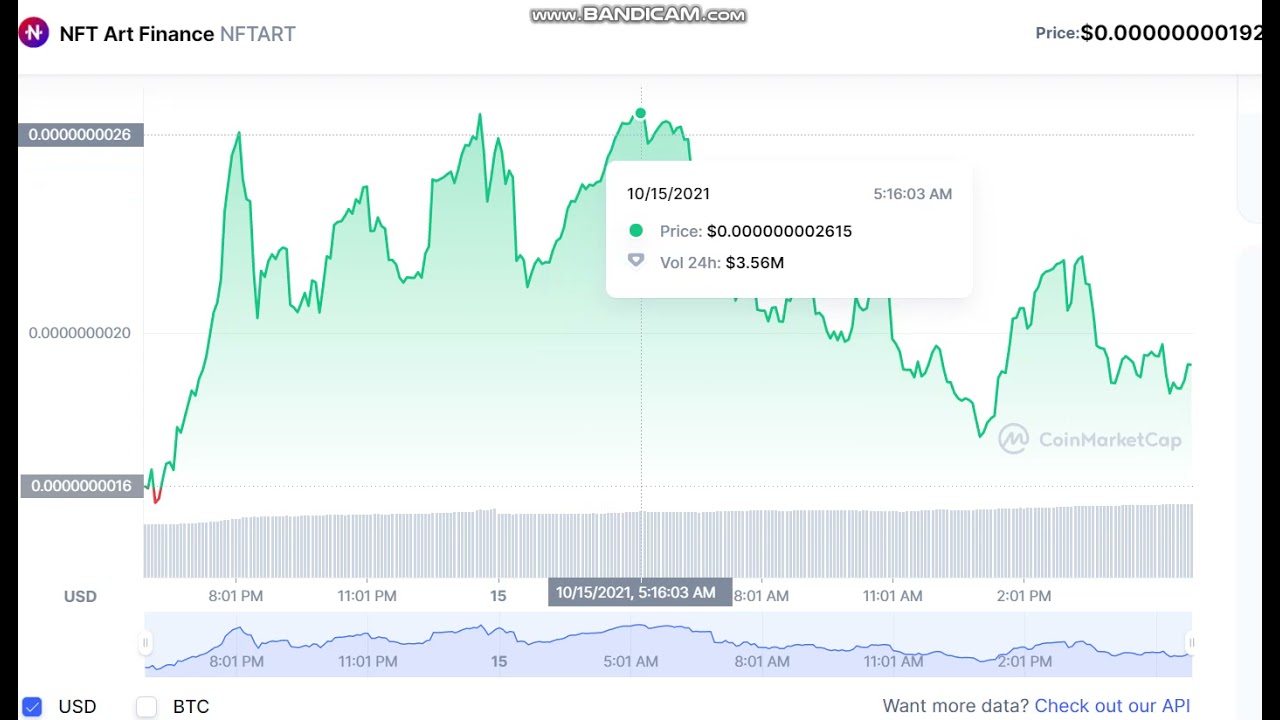Click the green price dot in tooltip
Screen dimensions: 1280x720
(636, 231)
